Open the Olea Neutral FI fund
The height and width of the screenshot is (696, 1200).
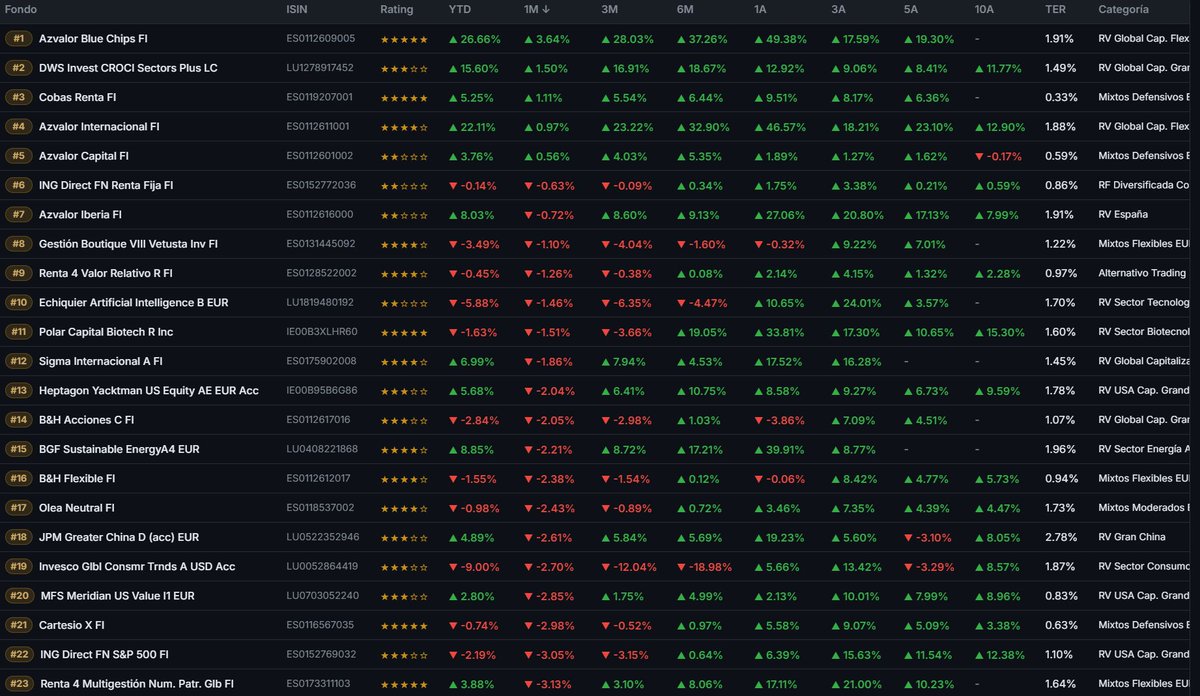[77, 508]
